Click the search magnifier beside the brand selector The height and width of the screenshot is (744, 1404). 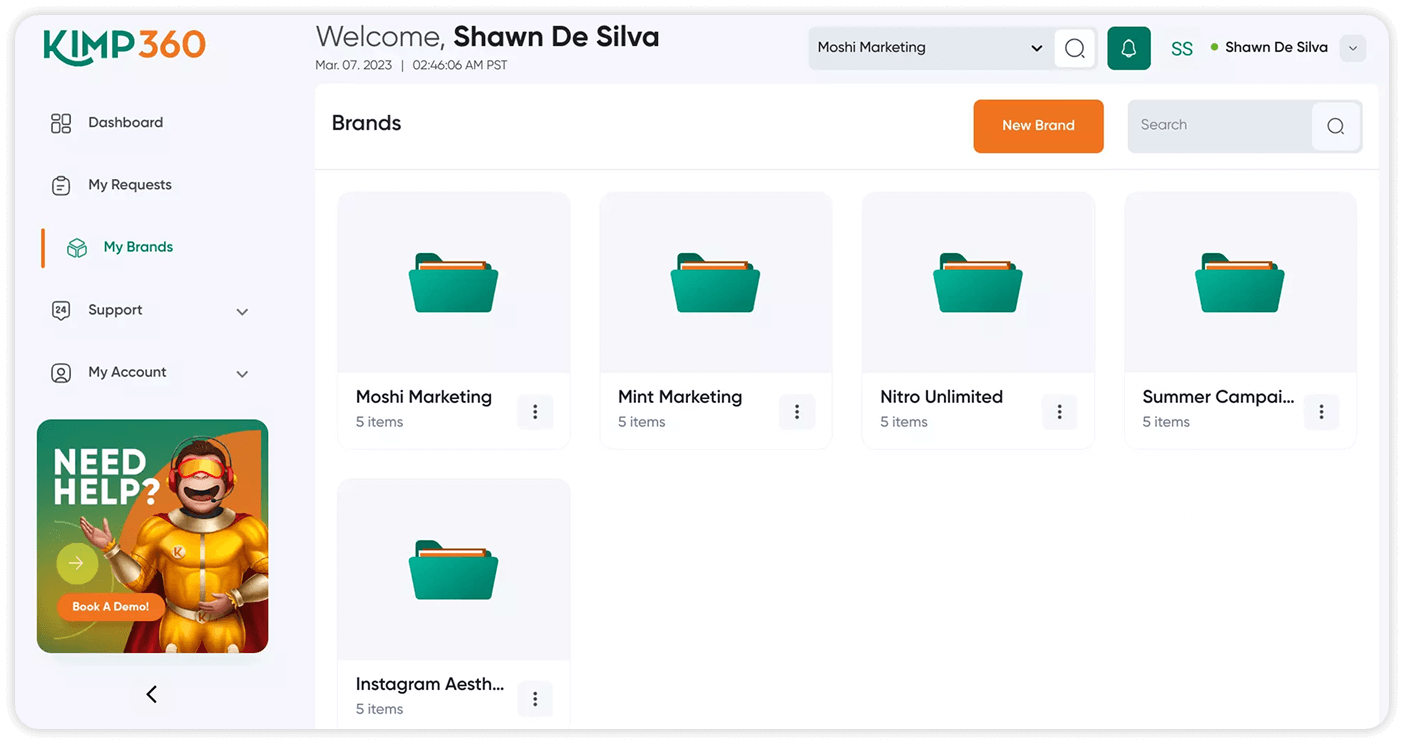click(1075, 48)
